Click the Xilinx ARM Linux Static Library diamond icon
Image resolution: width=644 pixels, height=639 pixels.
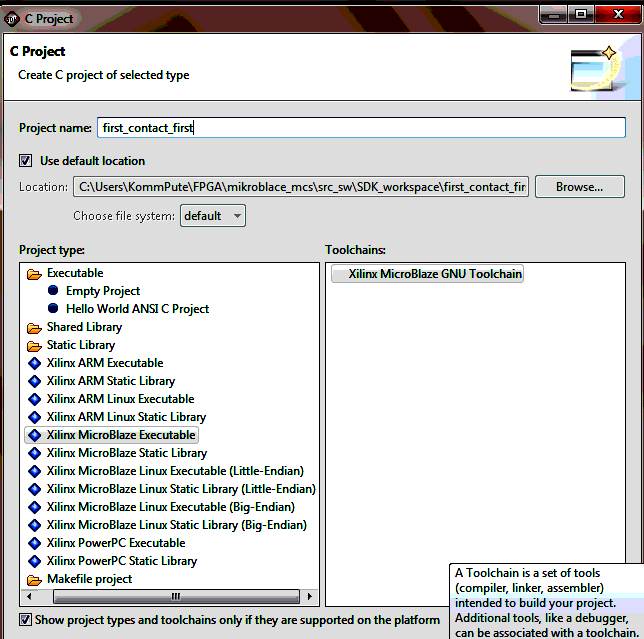click(x=34, y=417)
